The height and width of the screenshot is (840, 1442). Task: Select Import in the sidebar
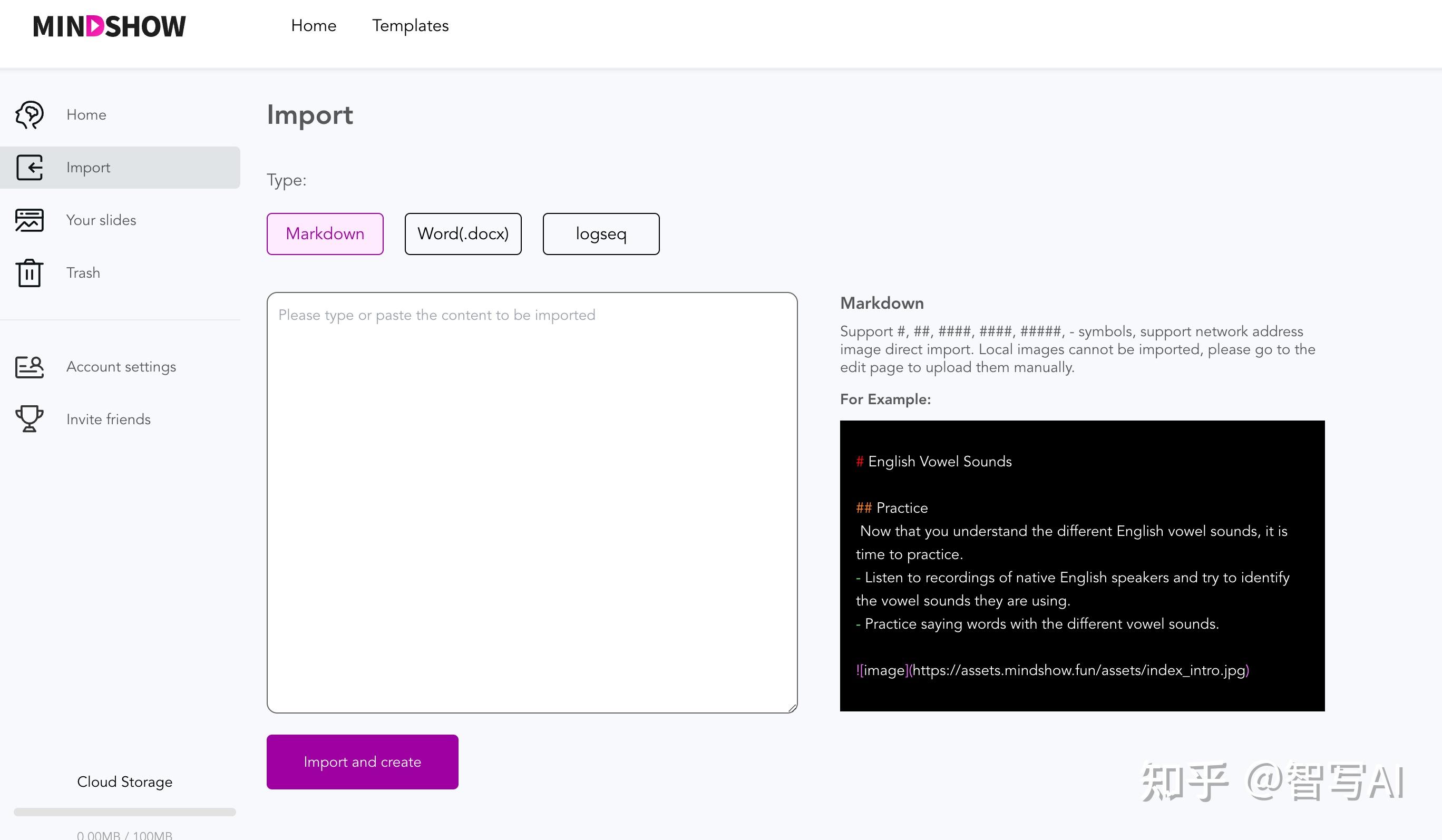120,168
